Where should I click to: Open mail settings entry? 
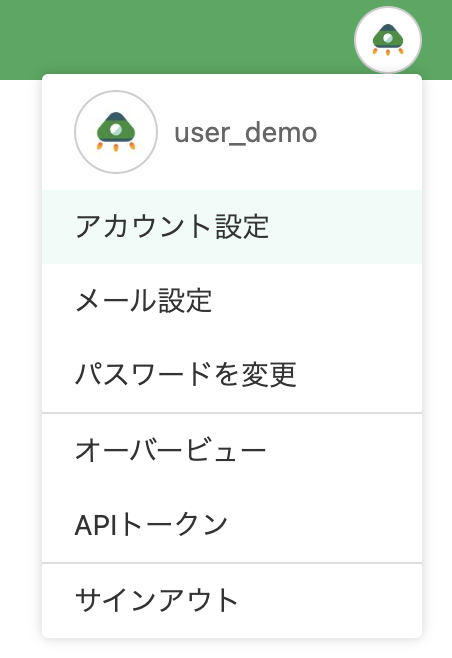coord(232,300)
